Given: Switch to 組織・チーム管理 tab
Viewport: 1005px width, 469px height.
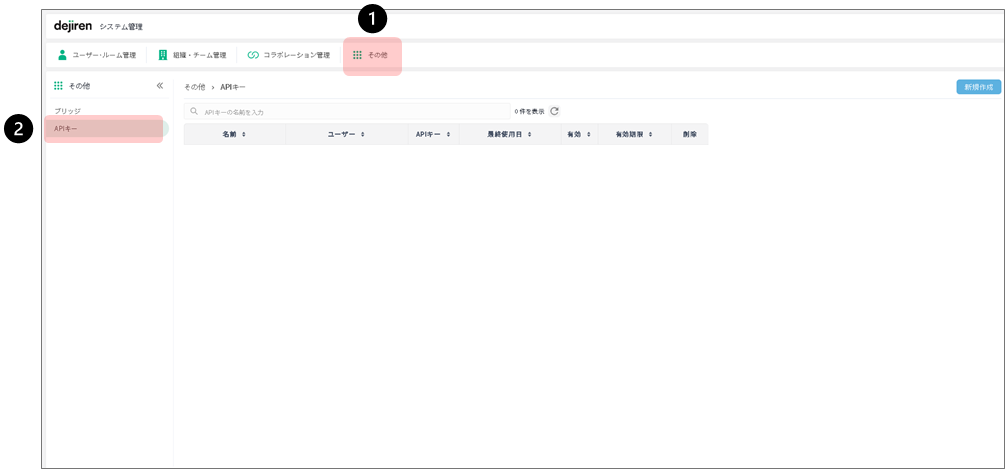Looking at the screenshot, I should (199, 55).
